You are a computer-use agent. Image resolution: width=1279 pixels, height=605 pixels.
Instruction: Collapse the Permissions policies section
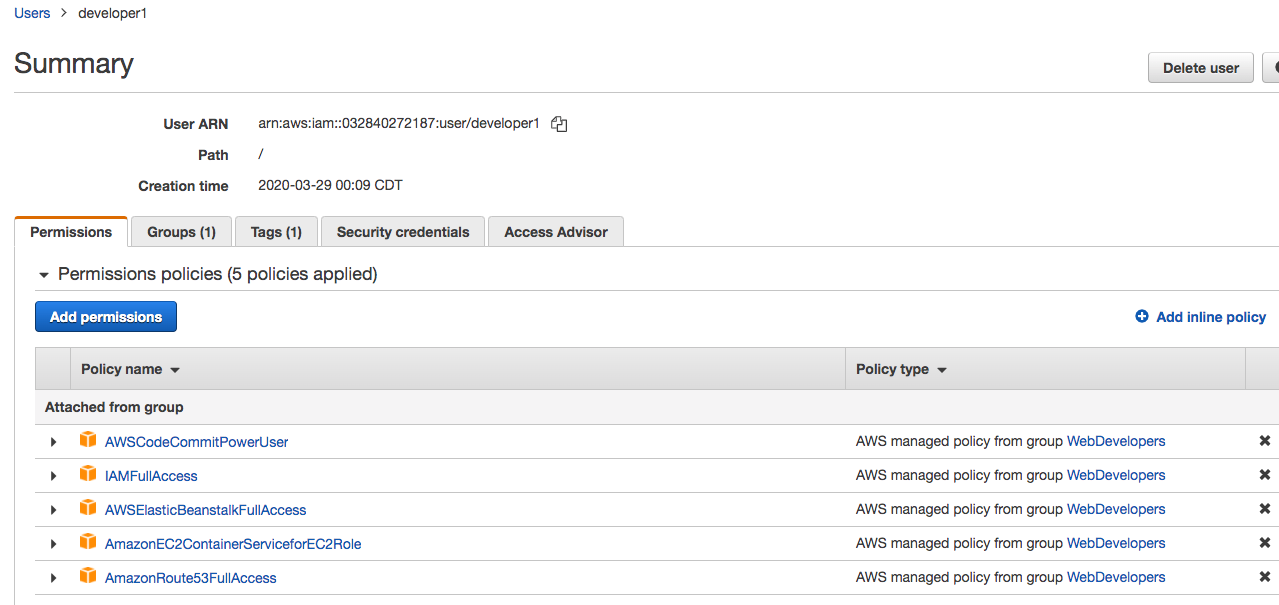click(43, 274)
